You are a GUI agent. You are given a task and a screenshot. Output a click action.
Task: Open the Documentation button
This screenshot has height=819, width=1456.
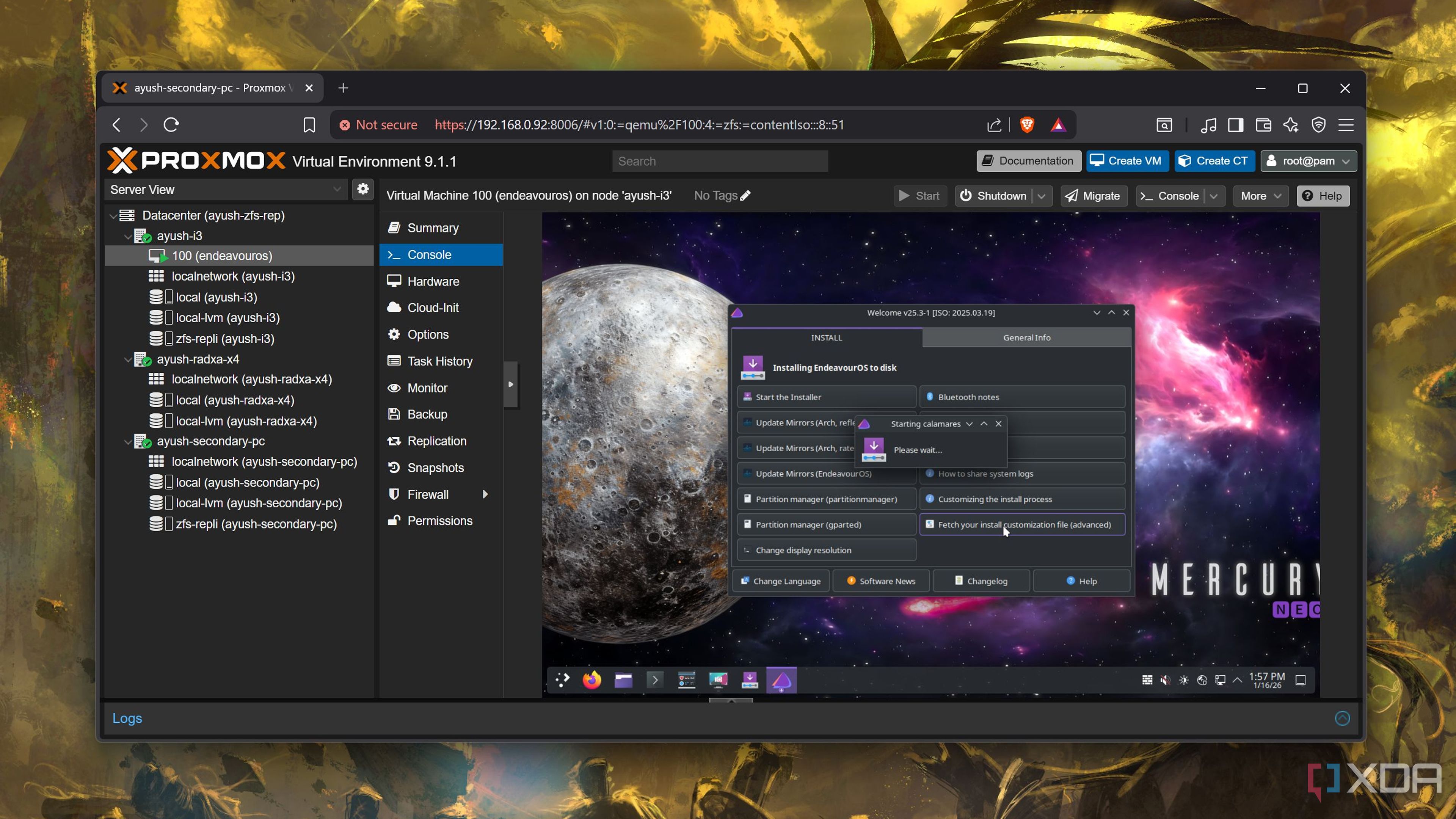pyautogui.click(x=1029, y=161)
